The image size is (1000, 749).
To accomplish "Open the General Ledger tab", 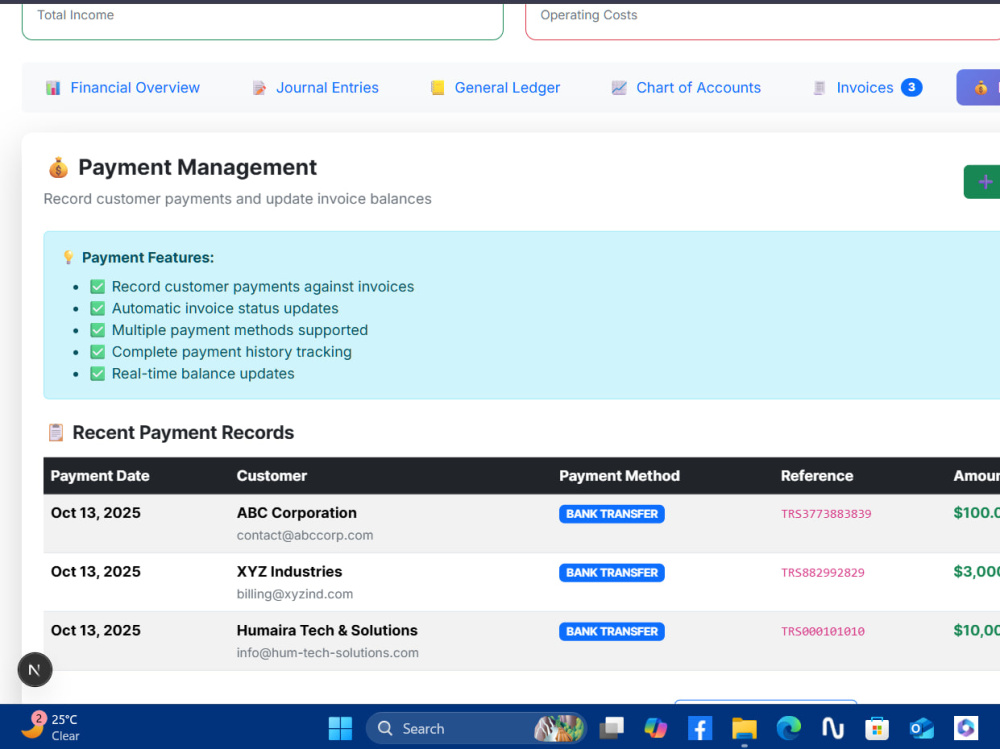I will point(495,87).
